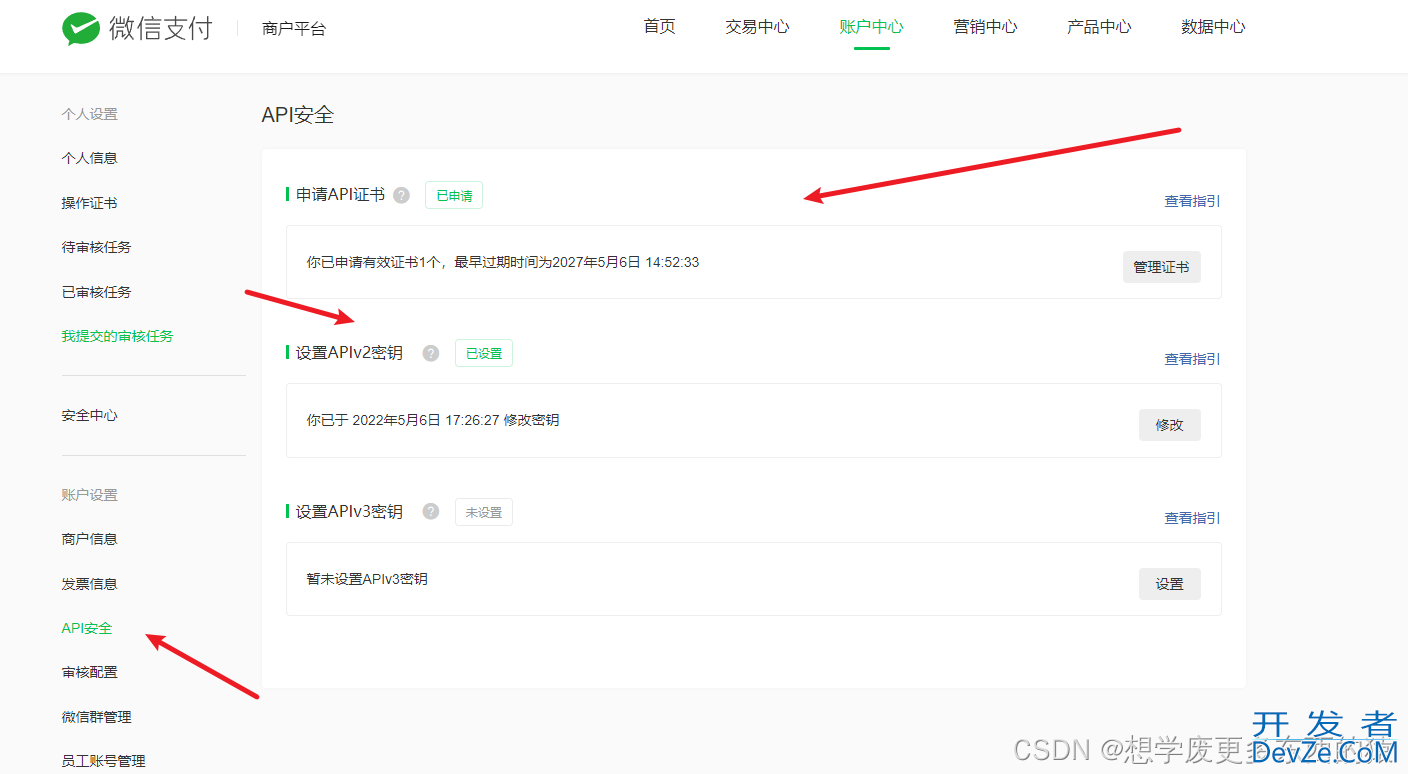
Task: Go to 首页 in top navigation
Action: (x=660, y=27)
